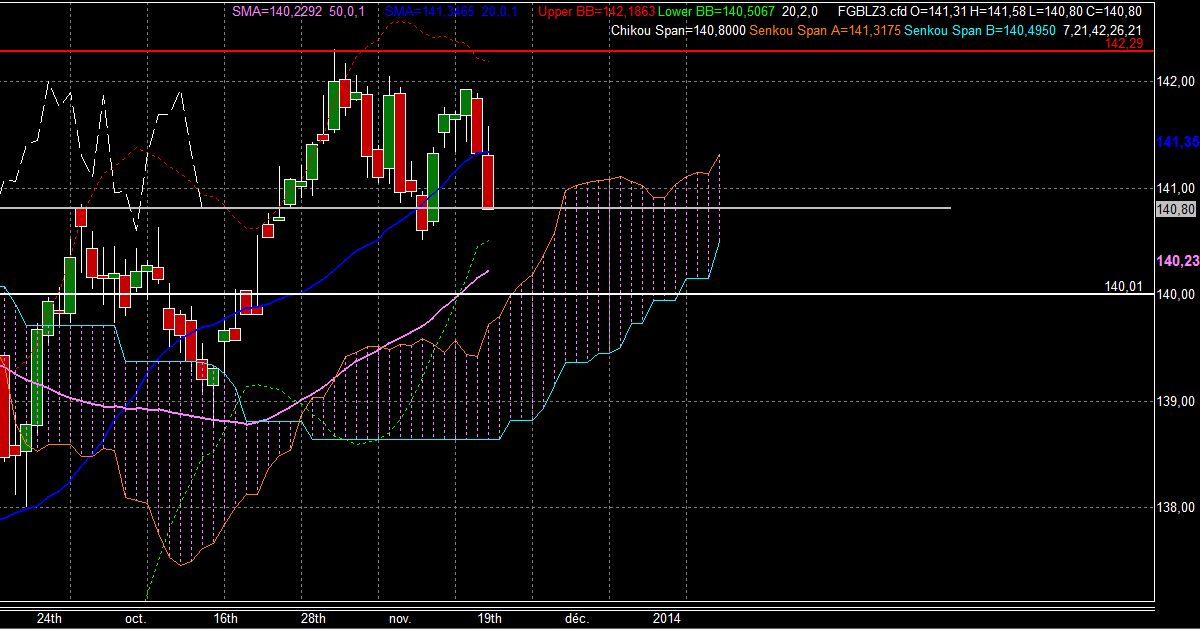Click the blue 141,35 price axis value
This screenshot has height=630, width=1200.
1177,143
